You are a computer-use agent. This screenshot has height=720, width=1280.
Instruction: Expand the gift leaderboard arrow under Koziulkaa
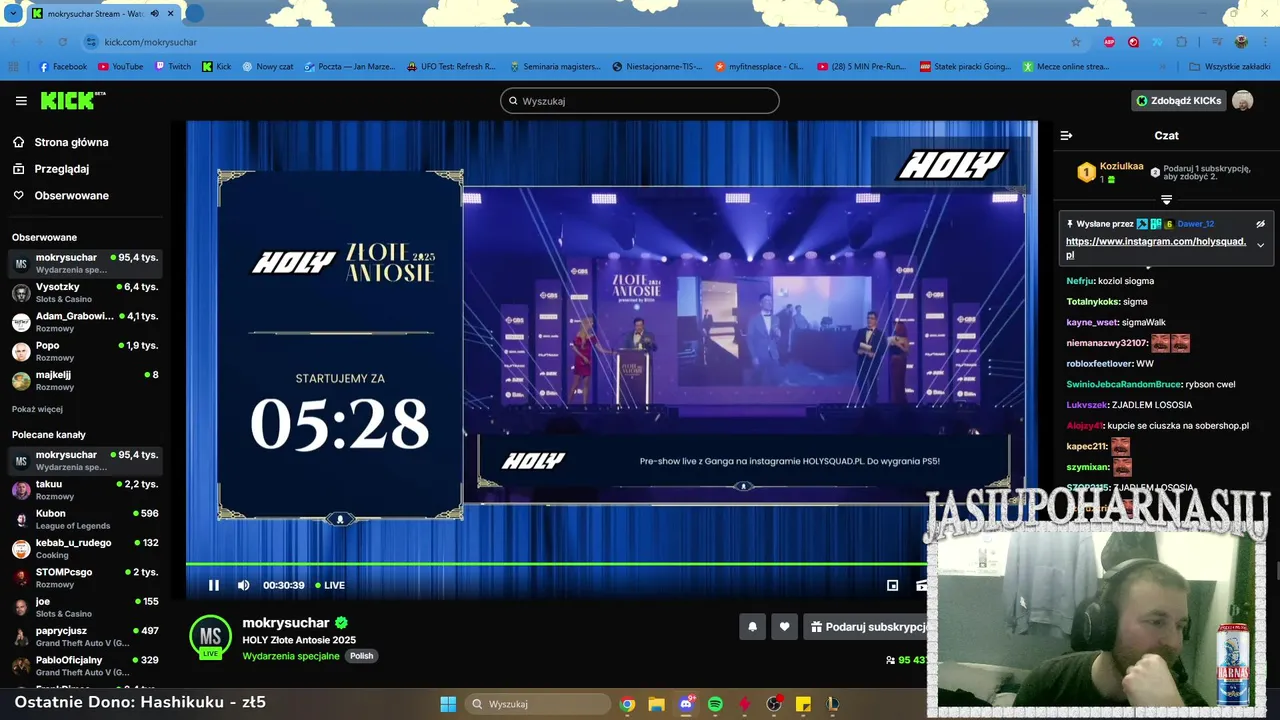[x=1166, y=200]
